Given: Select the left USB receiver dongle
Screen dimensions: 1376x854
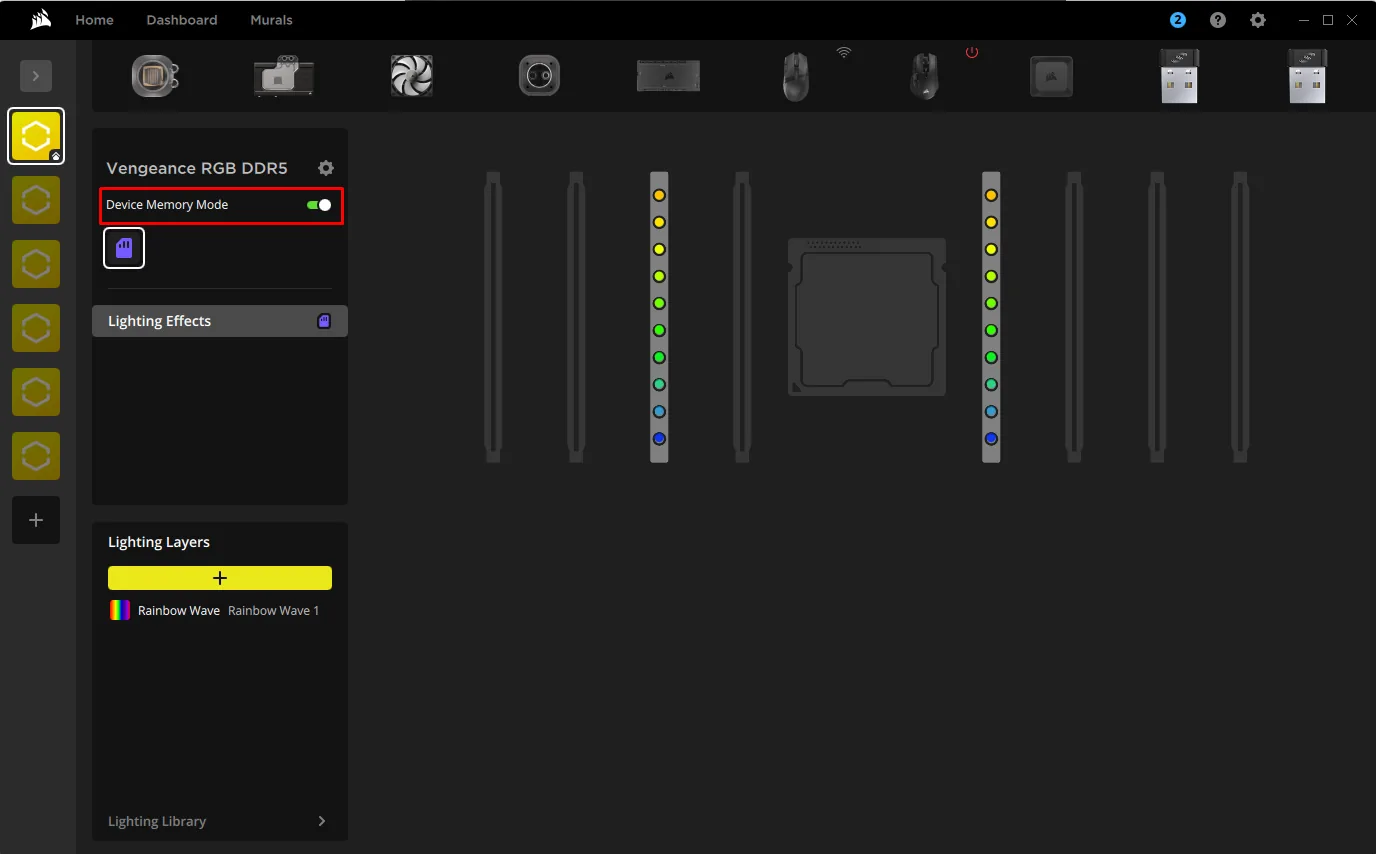Looking at the screenshot, I should [x=1178, y=76].
